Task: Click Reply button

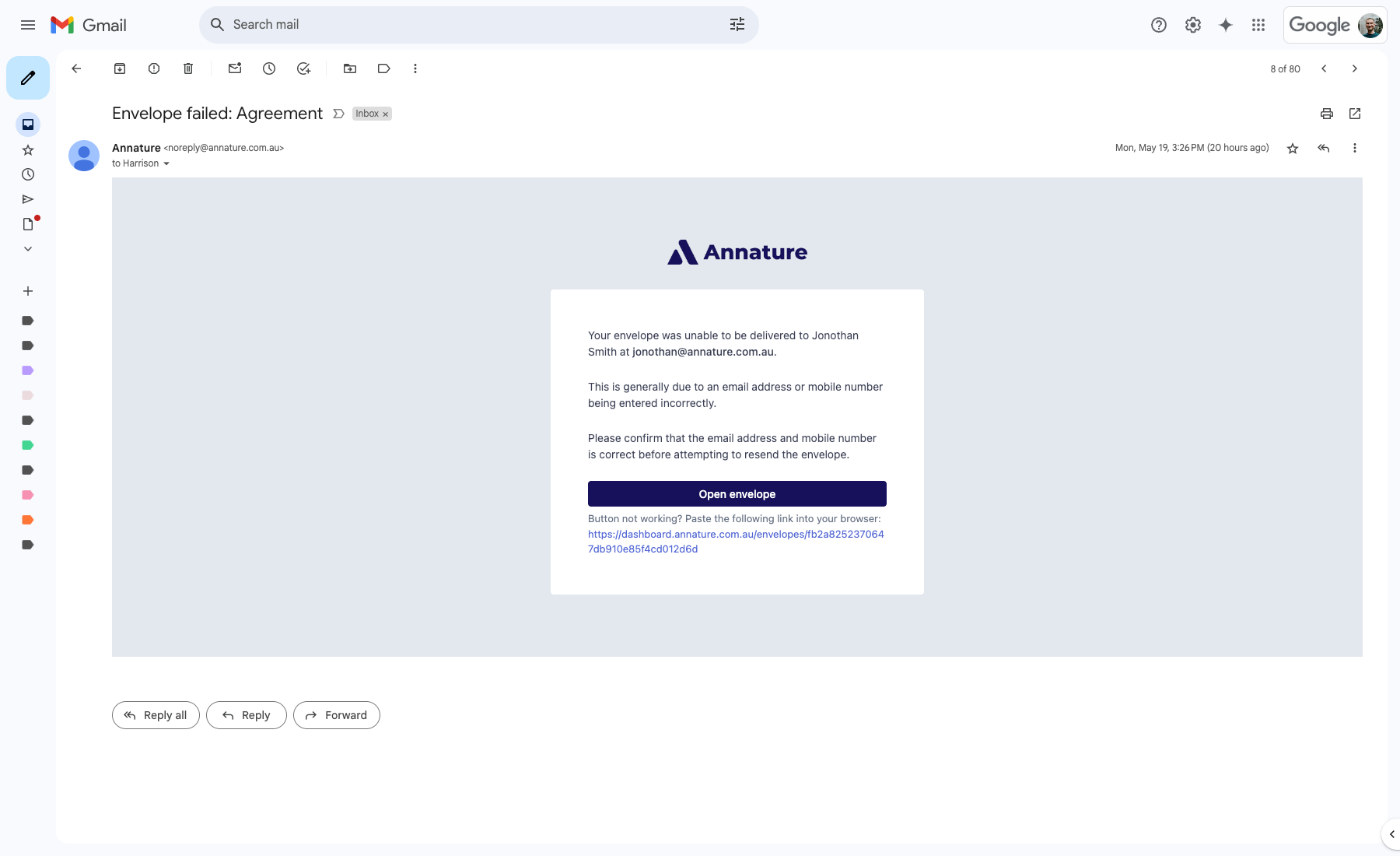Action: click(x=247, y=715)
